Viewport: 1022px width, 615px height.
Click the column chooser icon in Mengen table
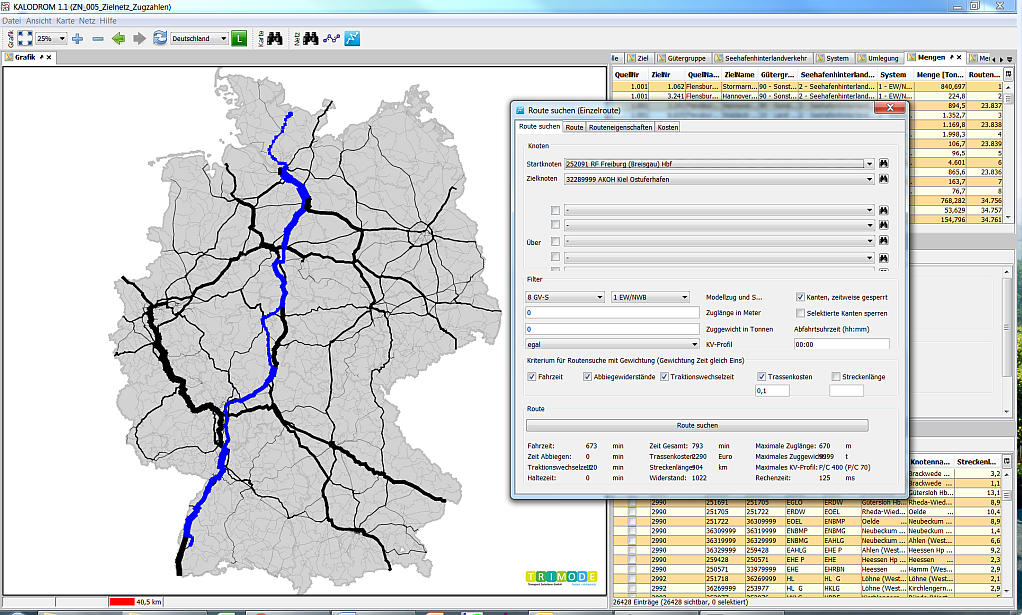pos(1008,74)
